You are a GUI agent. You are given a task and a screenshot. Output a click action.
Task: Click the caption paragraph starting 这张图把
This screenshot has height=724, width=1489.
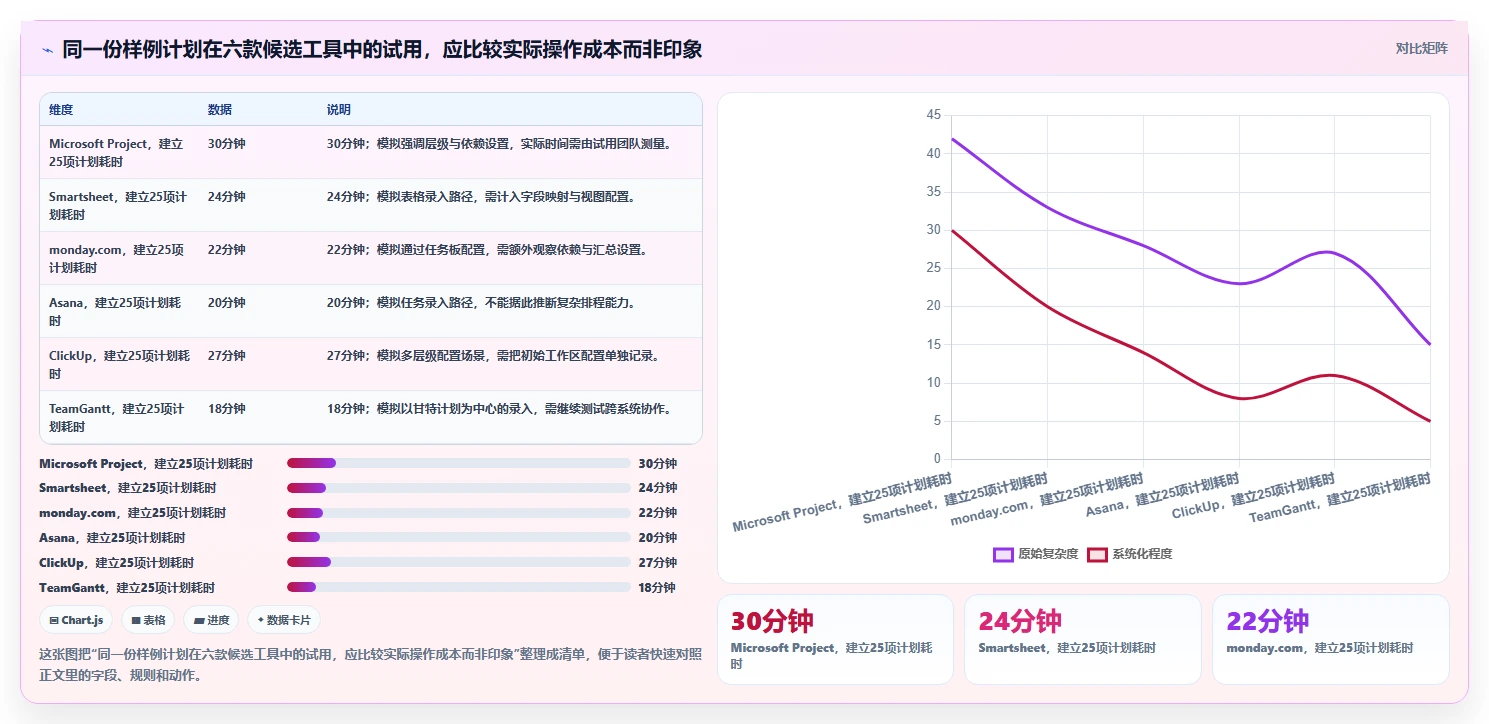(370, 665)
